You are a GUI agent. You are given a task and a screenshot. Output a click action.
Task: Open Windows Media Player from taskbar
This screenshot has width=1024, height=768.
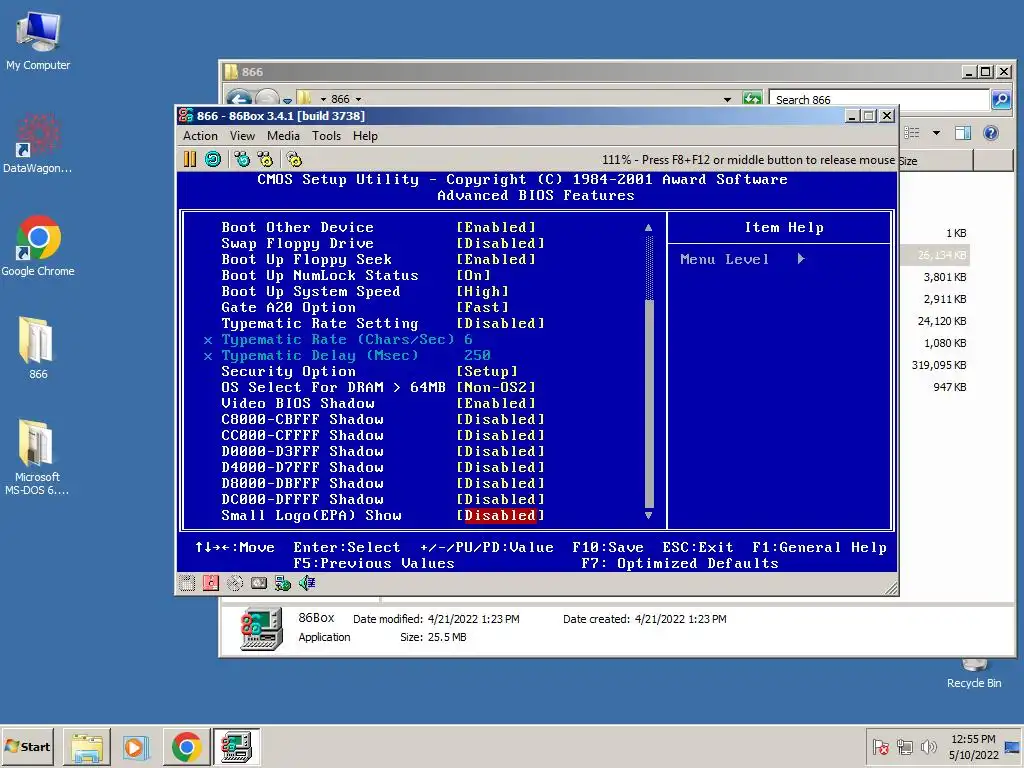[x=136, y=746]
